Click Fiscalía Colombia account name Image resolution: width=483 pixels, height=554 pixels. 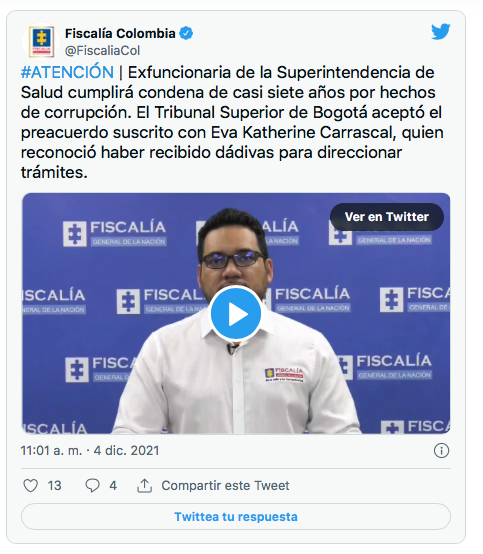[120, 34]
